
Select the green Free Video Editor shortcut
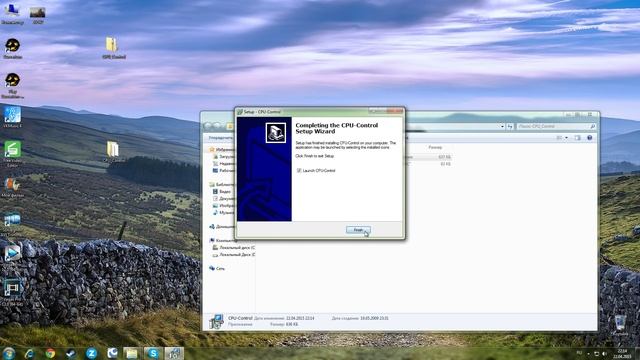click(x=12, y=153)
